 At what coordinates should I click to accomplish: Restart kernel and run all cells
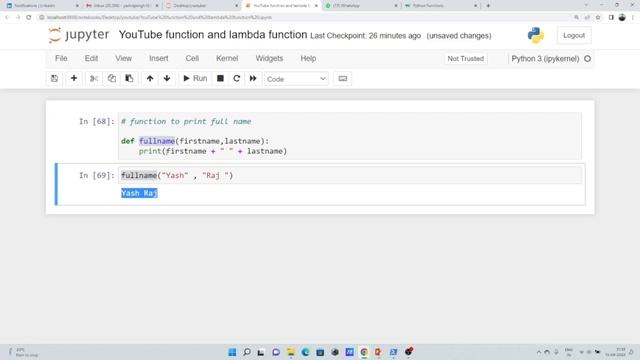pos(253,78)
